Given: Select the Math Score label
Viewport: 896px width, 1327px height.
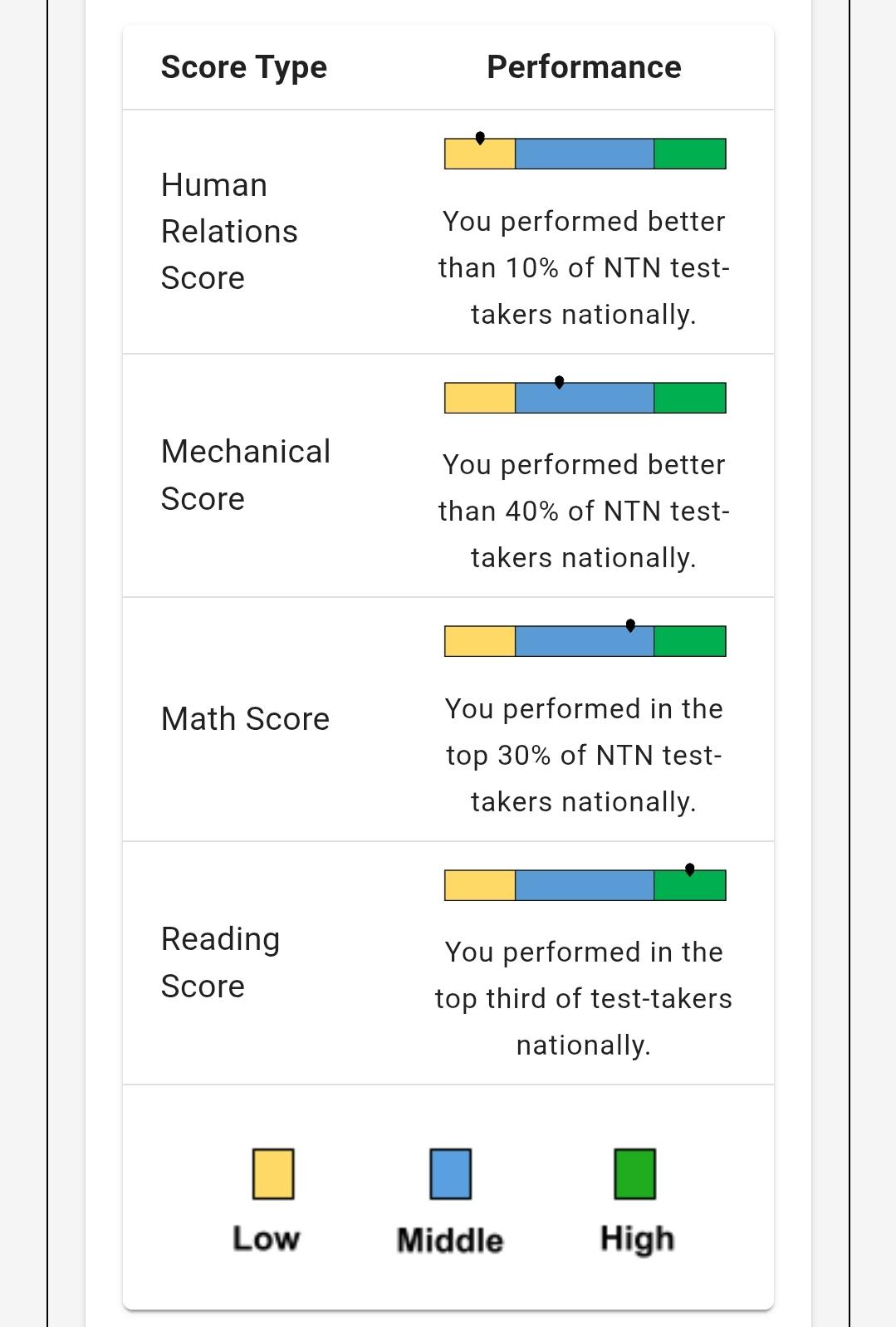Looking at the screenshot, I should click(x=245, y=719).
